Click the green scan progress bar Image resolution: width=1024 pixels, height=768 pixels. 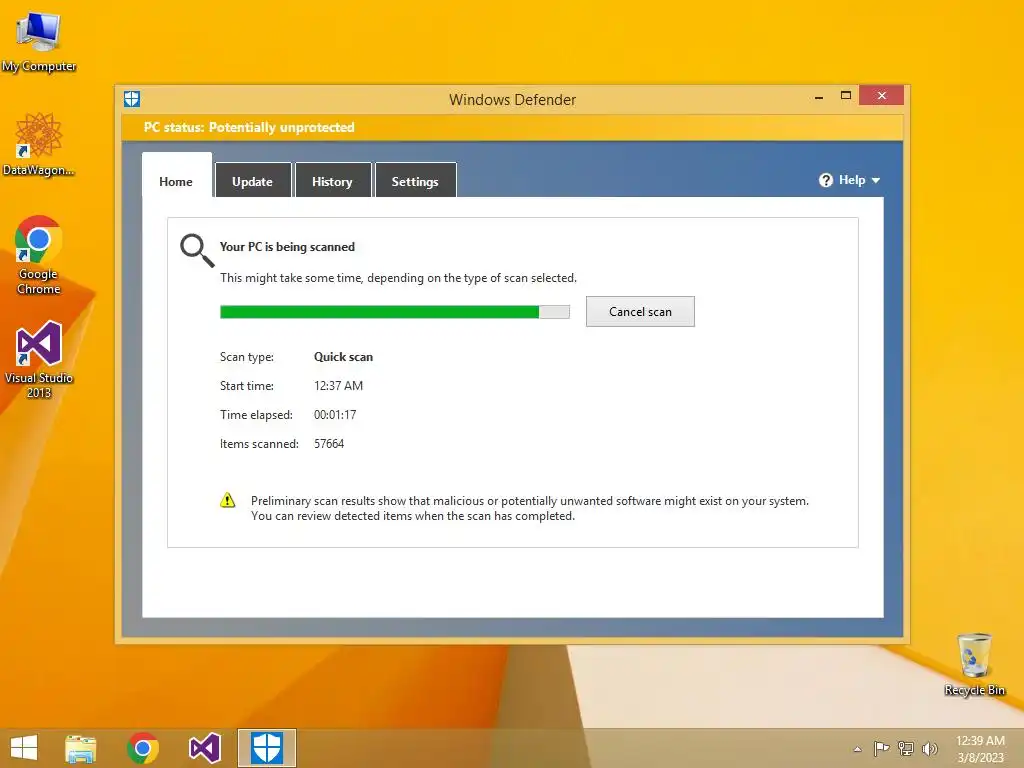coord(394,312)
